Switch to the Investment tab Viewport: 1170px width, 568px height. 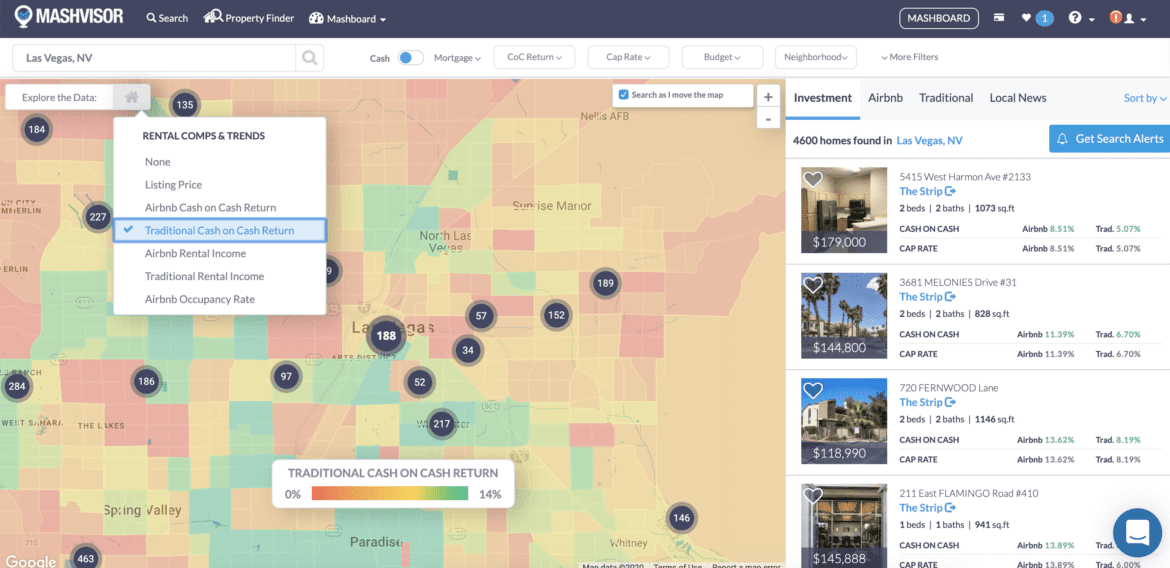tap(822, 98)
